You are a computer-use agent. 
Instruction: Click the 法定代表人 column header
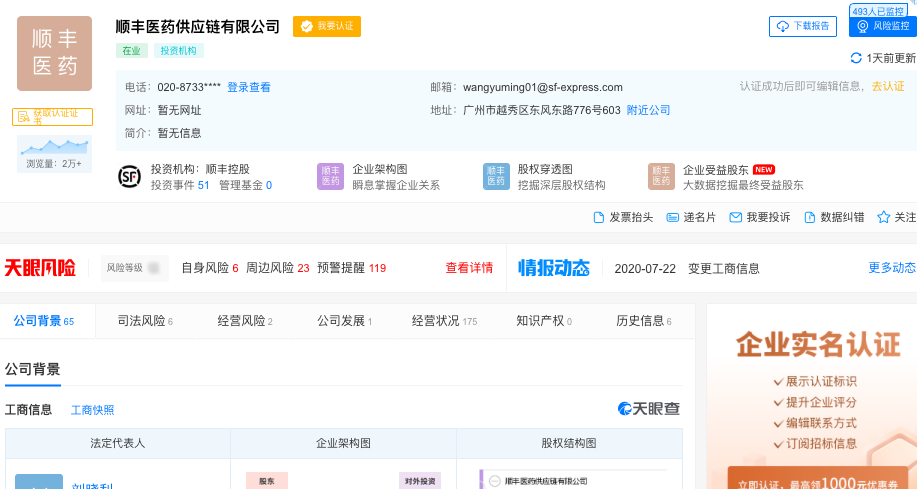[118, 443]
